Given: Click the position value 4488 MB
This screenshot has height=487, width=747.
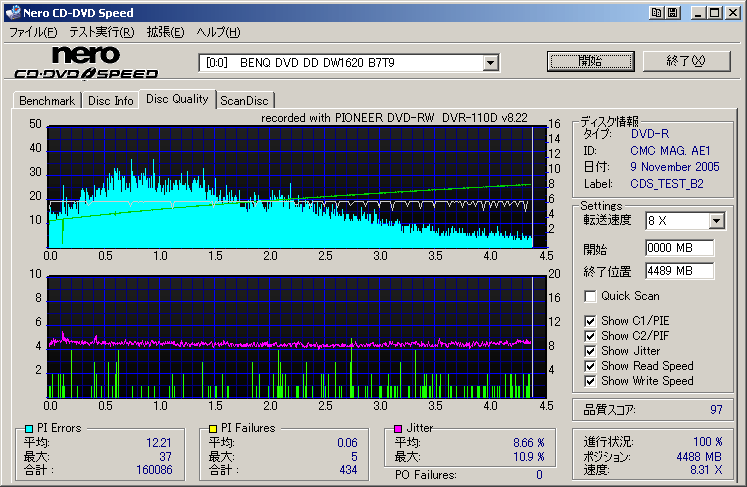Looking at the screenshot, I should pyautogui.click(x=699, y=457).
